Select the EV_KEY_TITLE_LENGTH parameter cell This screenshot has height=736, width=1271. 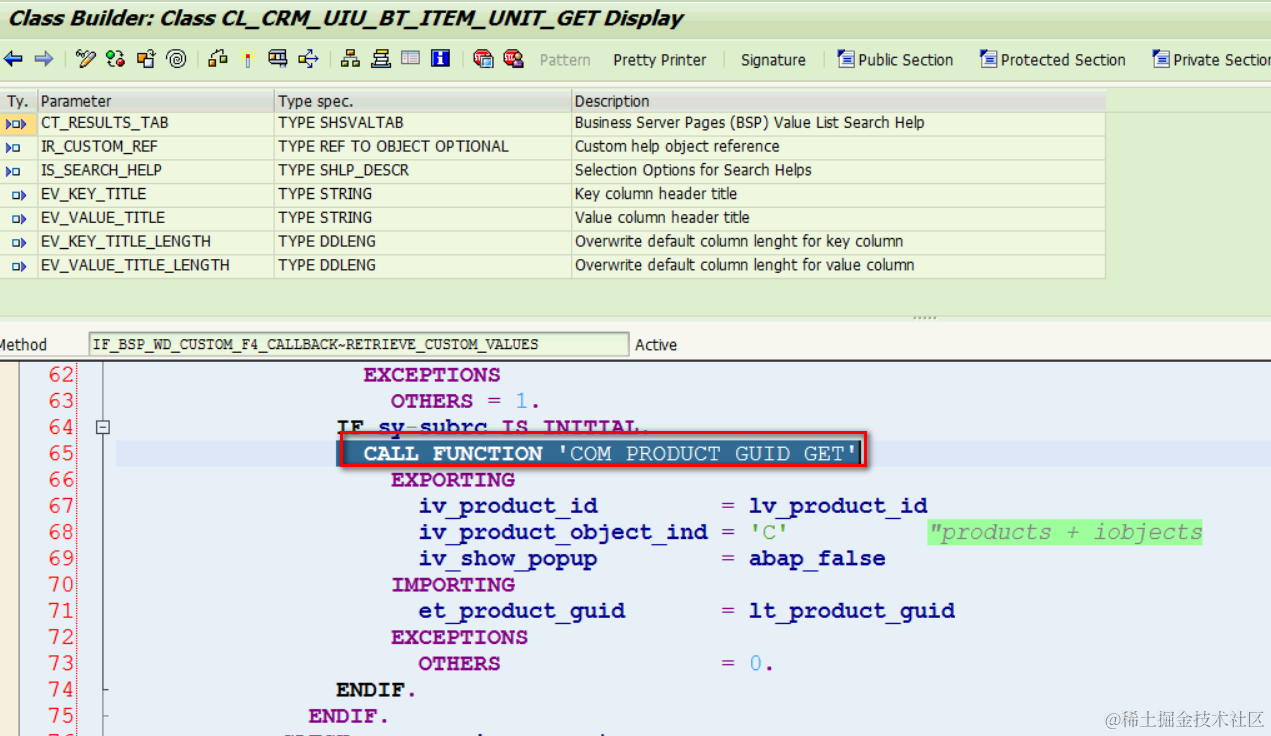click(155, 241)
